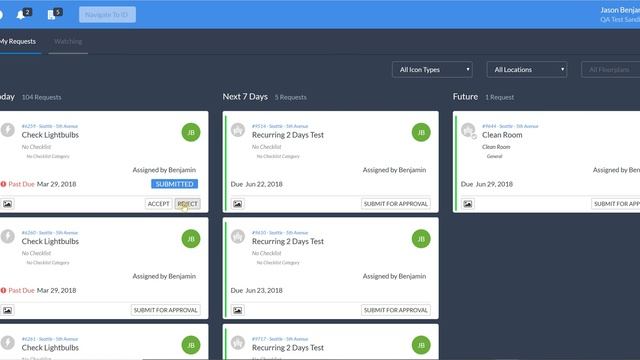The image size is (640, 360).
Task: Click the '5 Requests' count text
Action: tap(291, 97)
